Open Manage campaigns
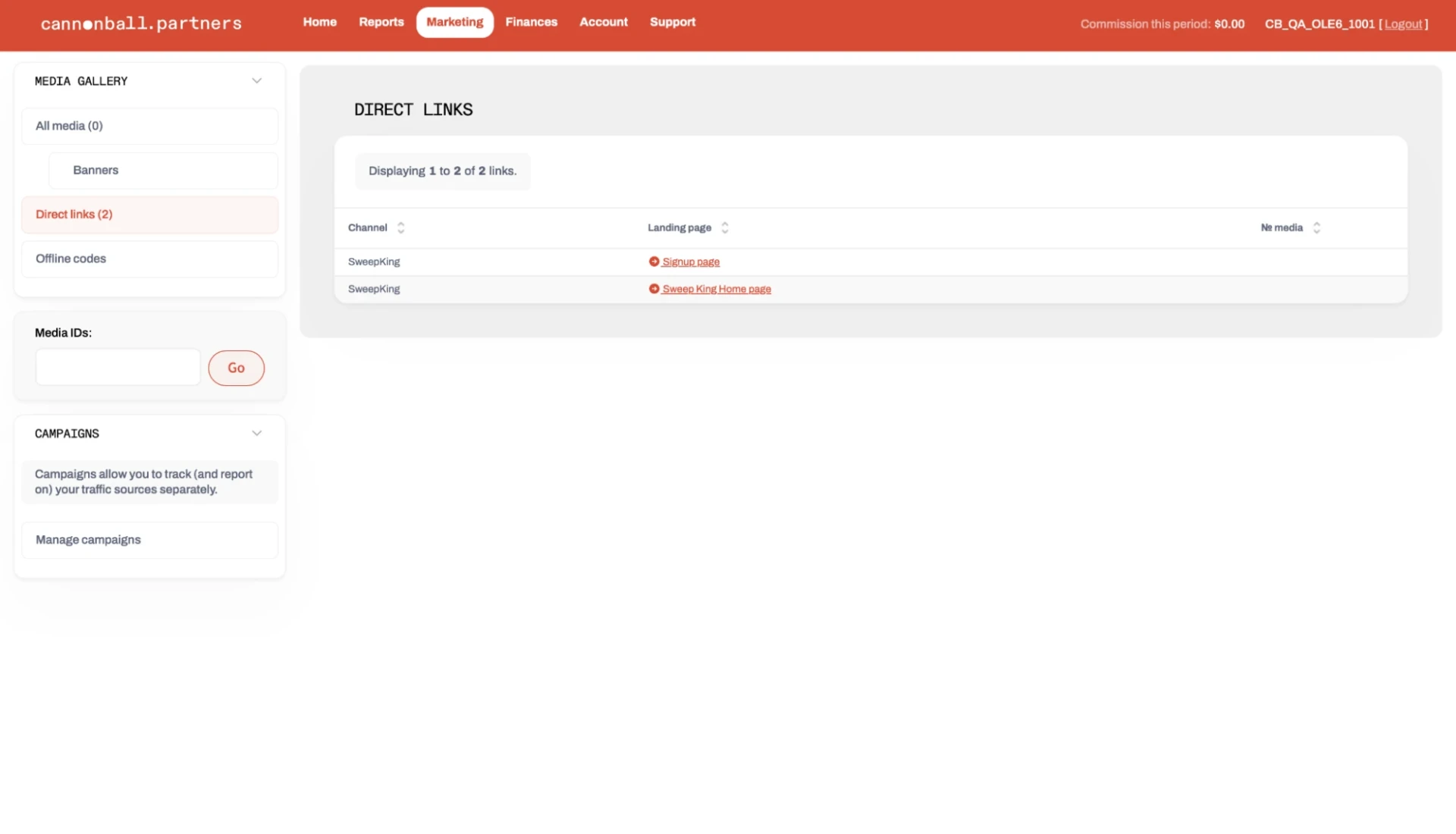This screenshot has height=834, width=1456. [x=150, y=541]
